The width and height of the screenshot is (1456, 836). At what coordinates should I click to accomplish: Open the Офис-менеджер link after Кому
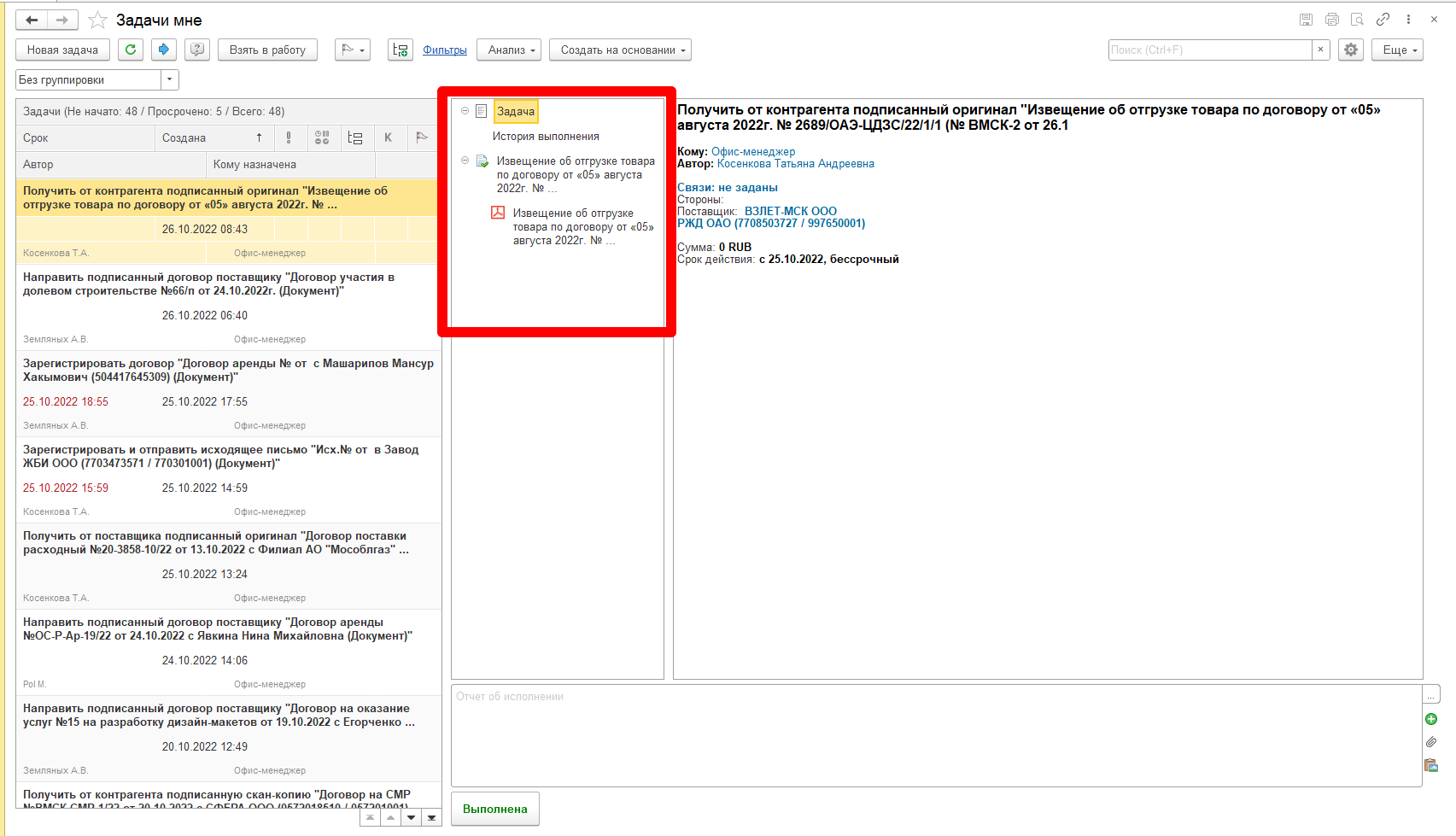(753, 151)
